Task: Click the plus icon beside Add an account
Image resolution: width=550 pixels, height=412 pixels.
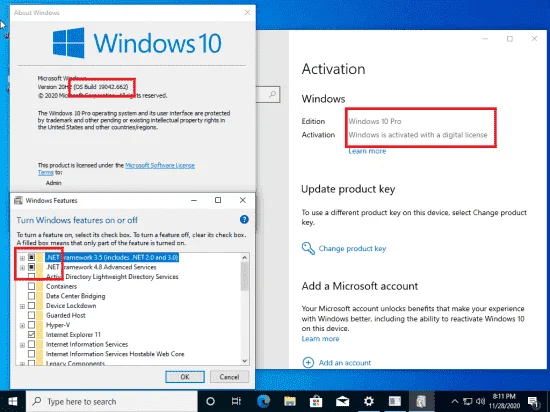Action: click(308, 363)
